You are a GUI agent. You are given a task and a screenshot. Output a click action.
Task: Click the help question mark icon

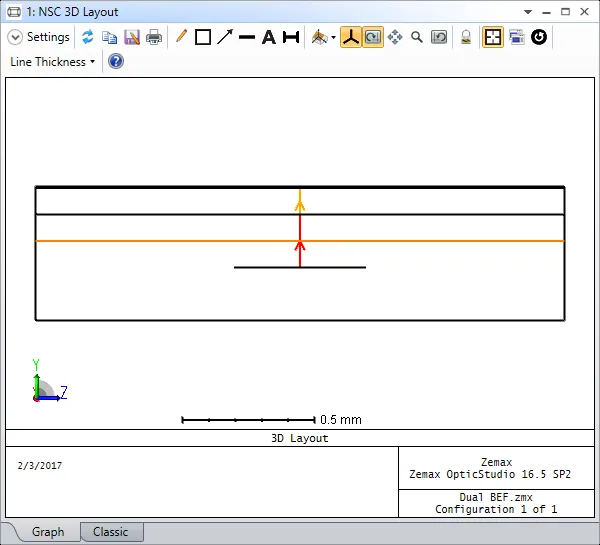pos(115,62)
